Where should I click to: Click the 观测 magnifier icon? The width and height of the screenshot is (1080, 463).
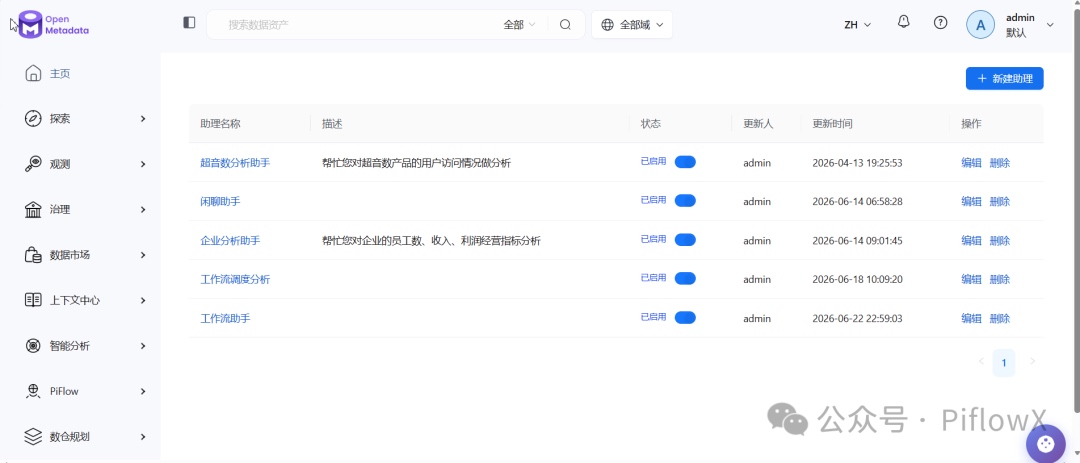coord(33,164)
